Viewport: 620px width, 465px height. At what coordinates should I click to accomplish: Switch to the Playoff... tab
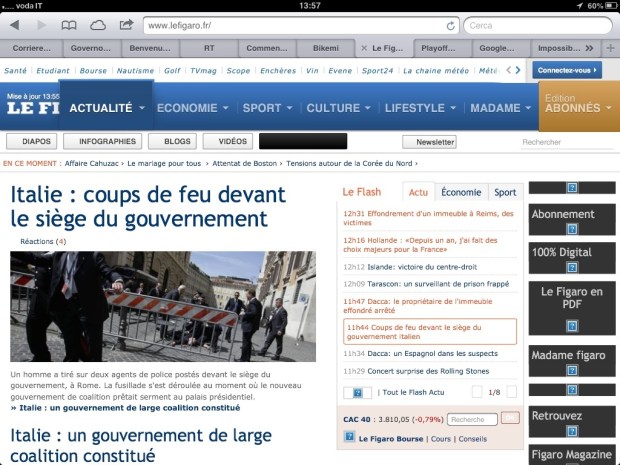pyautogui.click(x=438, y=48)
